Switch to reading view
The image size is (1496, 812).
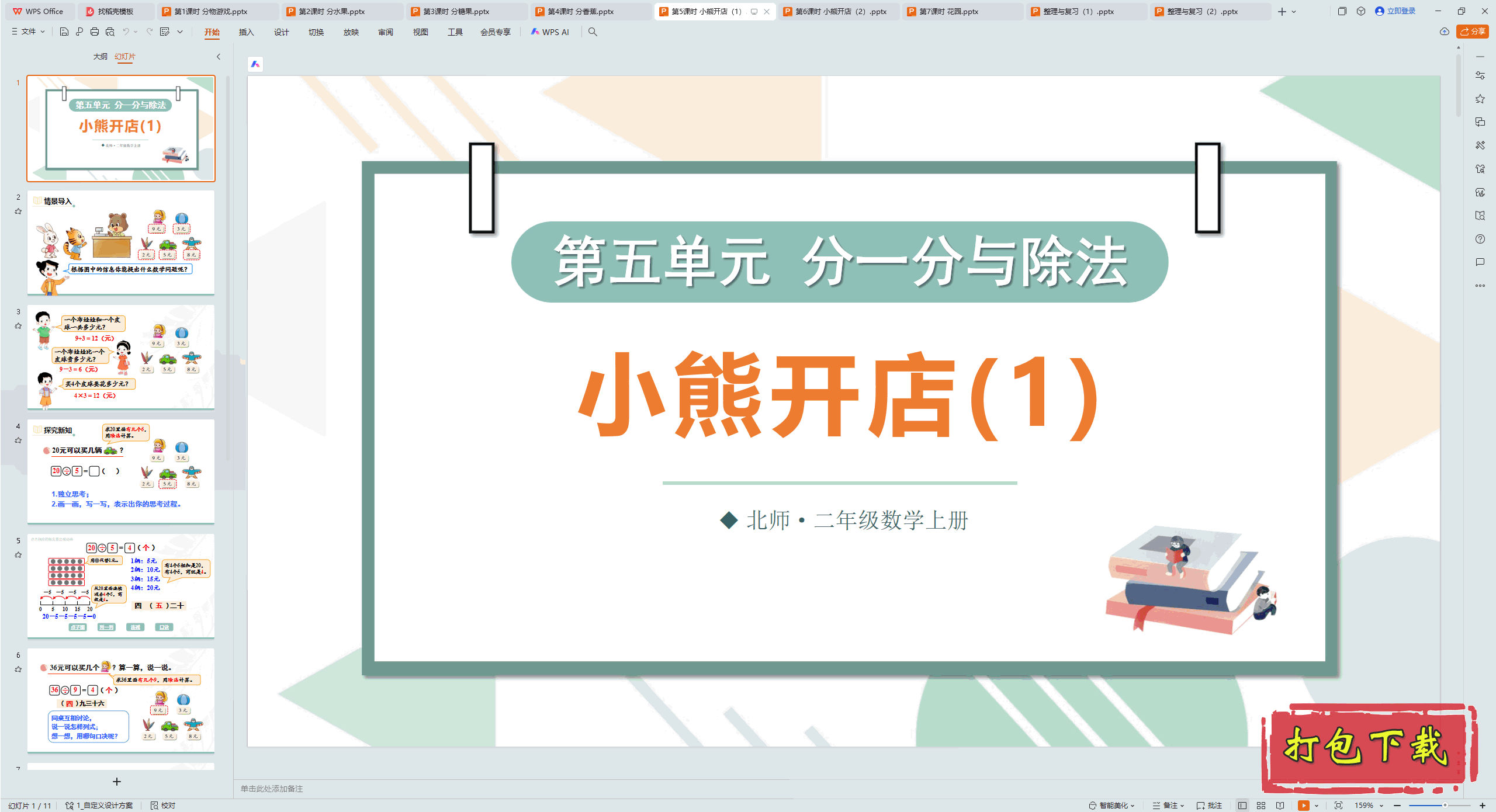point(1280,805)
